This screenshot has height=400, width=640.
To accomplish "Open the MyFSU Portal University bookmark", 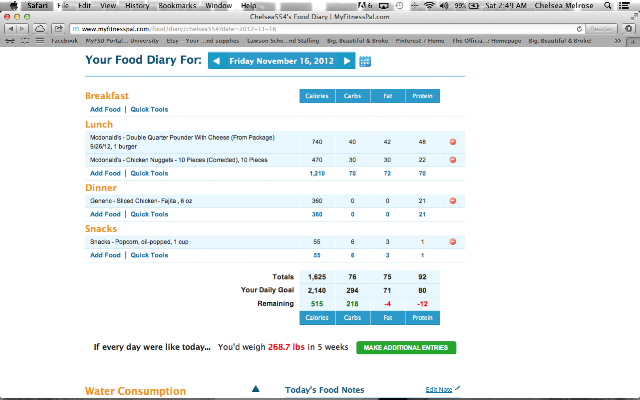I will tap(122, 41).
